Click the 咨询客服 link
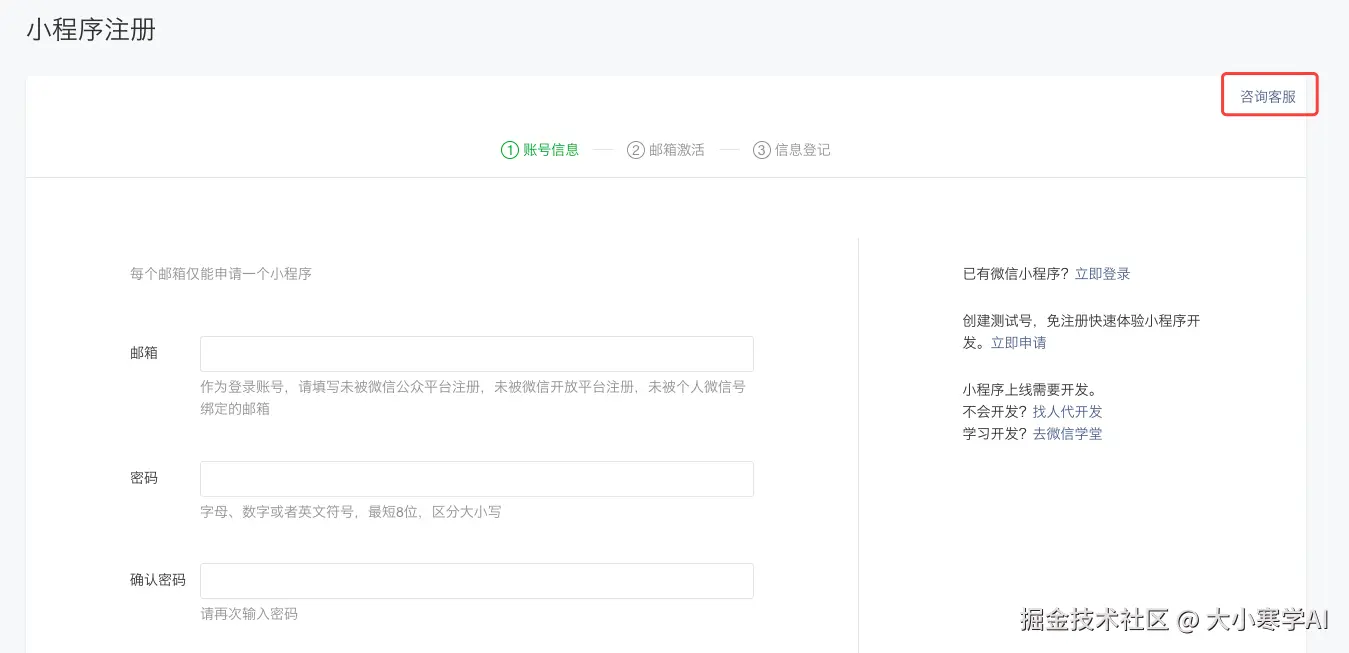The image size is (1349, 653). pyautogui.click(x=1268, y=96)
